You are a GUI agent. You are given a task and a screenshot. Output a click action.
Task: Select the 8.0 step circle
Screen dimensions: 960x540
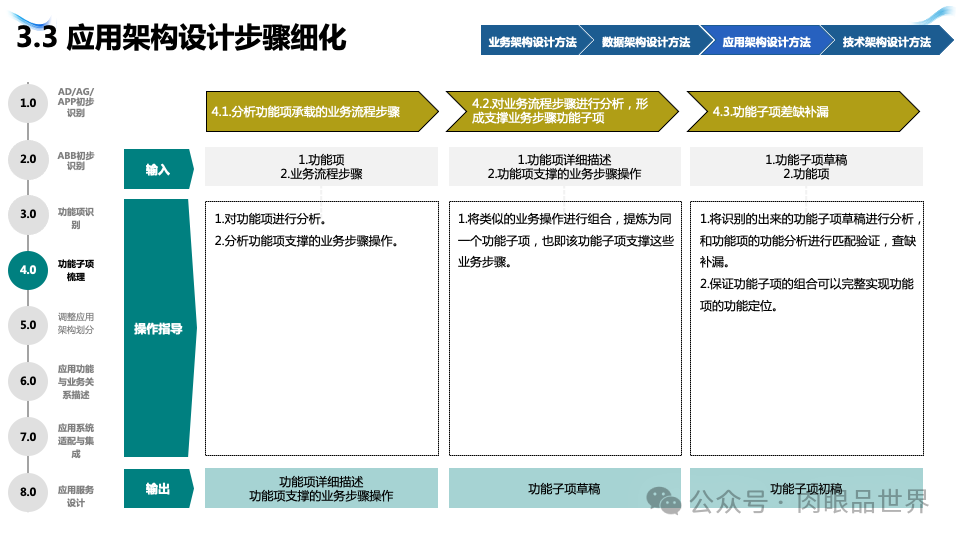coord(28,492)
